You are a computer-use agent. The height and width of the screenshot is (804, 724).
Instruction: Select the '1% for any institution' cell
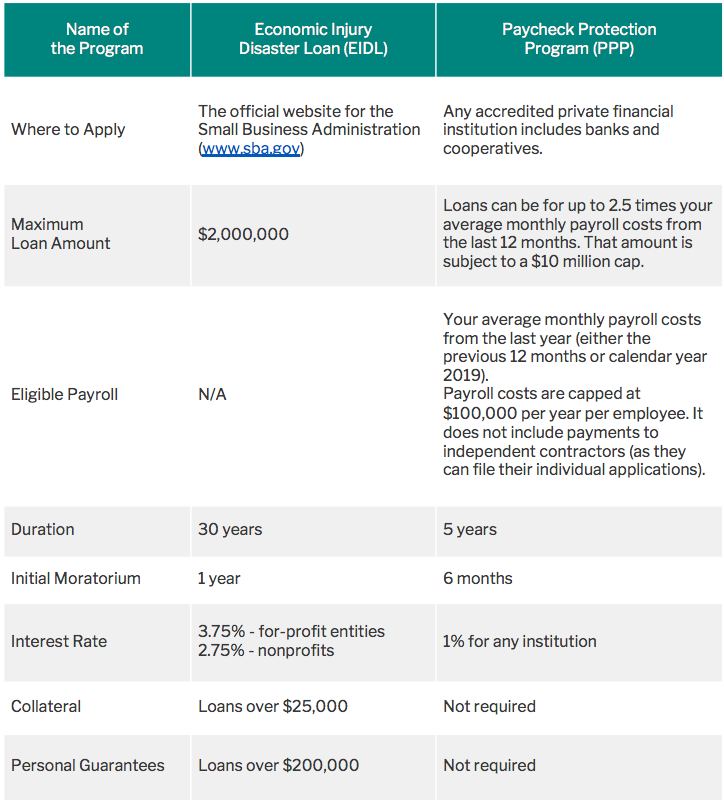click(x=520, y=641)
